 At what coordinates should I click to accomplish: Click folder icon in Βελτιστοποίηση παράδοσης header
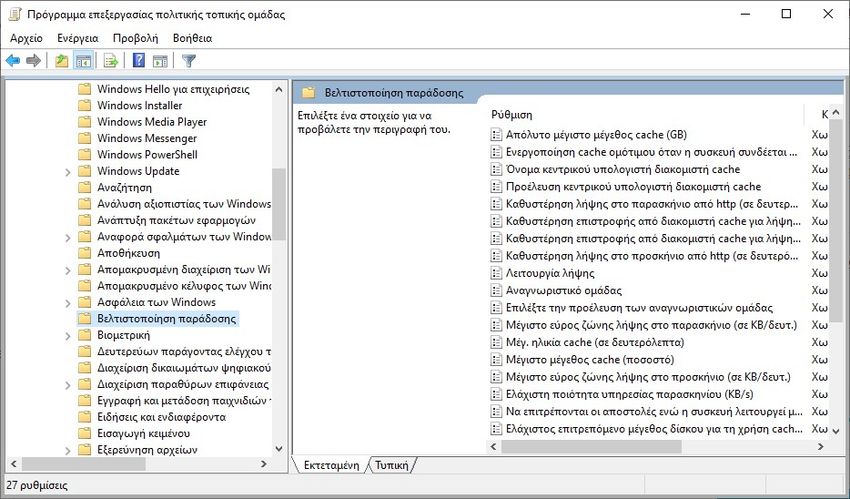tap(308, 92)
